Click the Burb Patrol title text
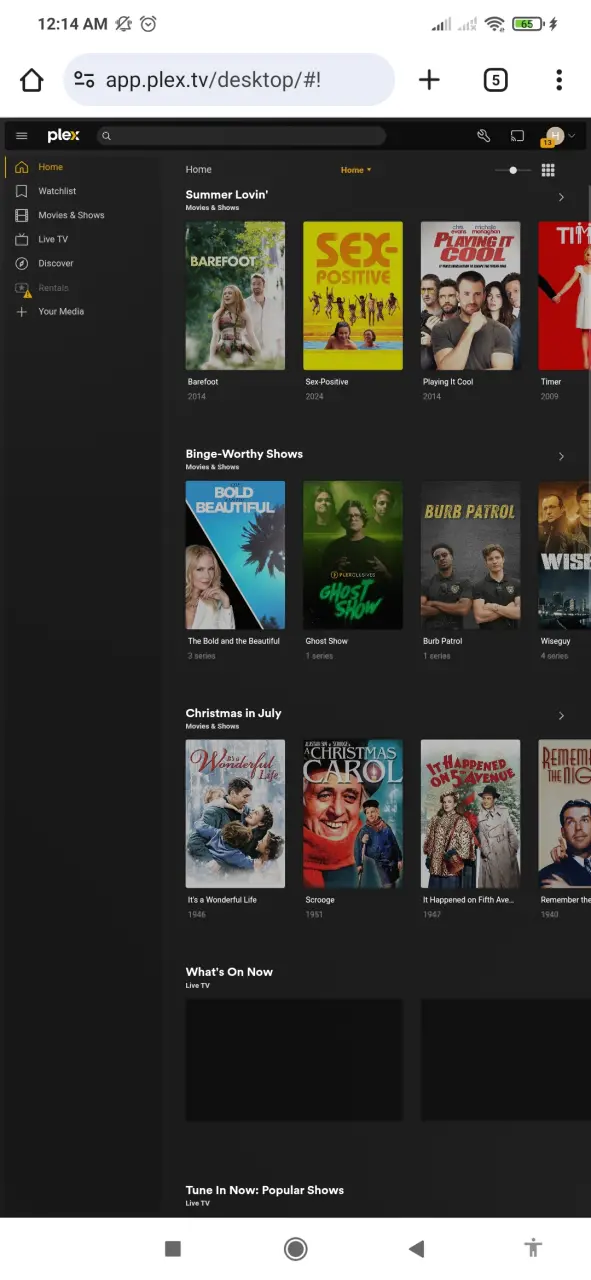Viewport: 591px width, 1280px height. tap(443, 641)
